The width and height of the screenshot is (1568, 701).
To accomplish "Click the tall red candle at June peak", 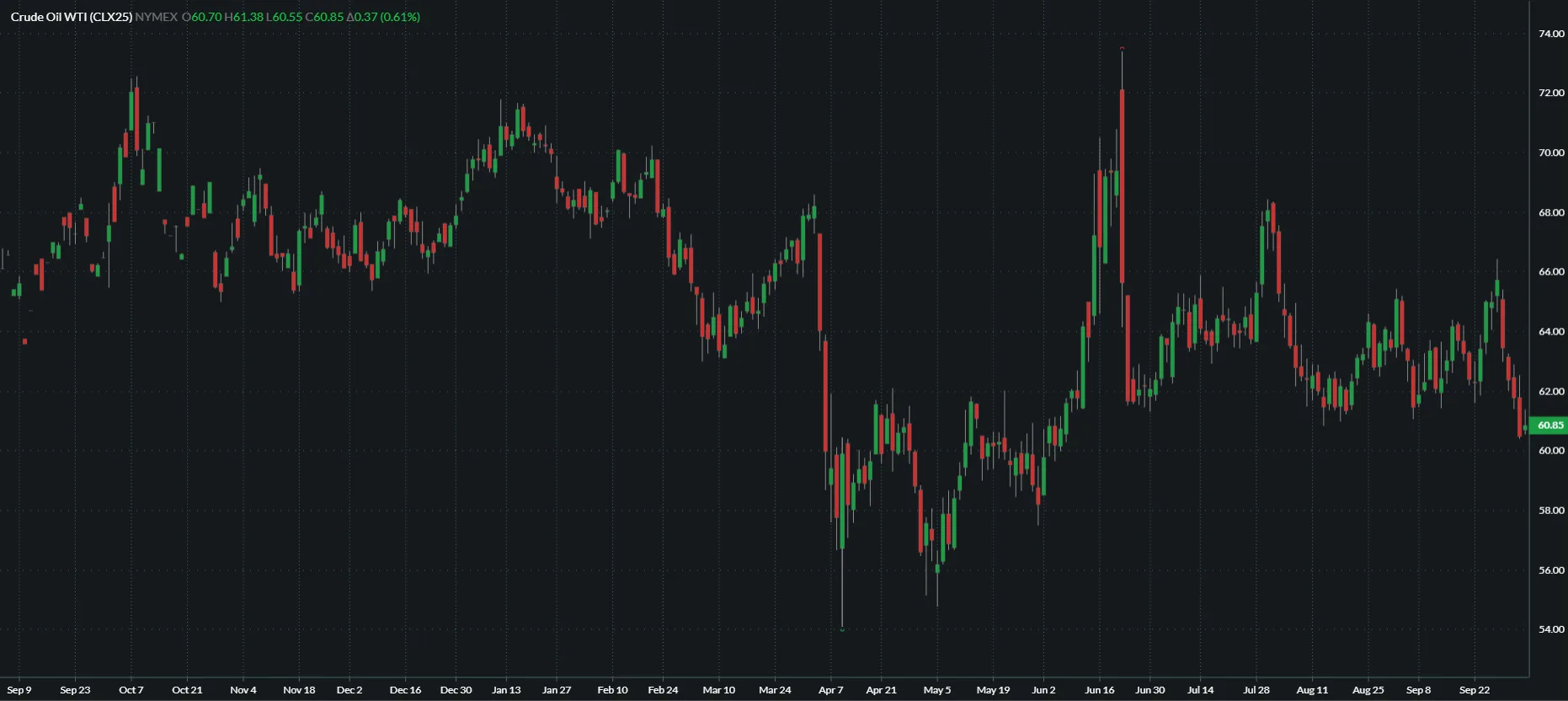I will (1123, 185).
